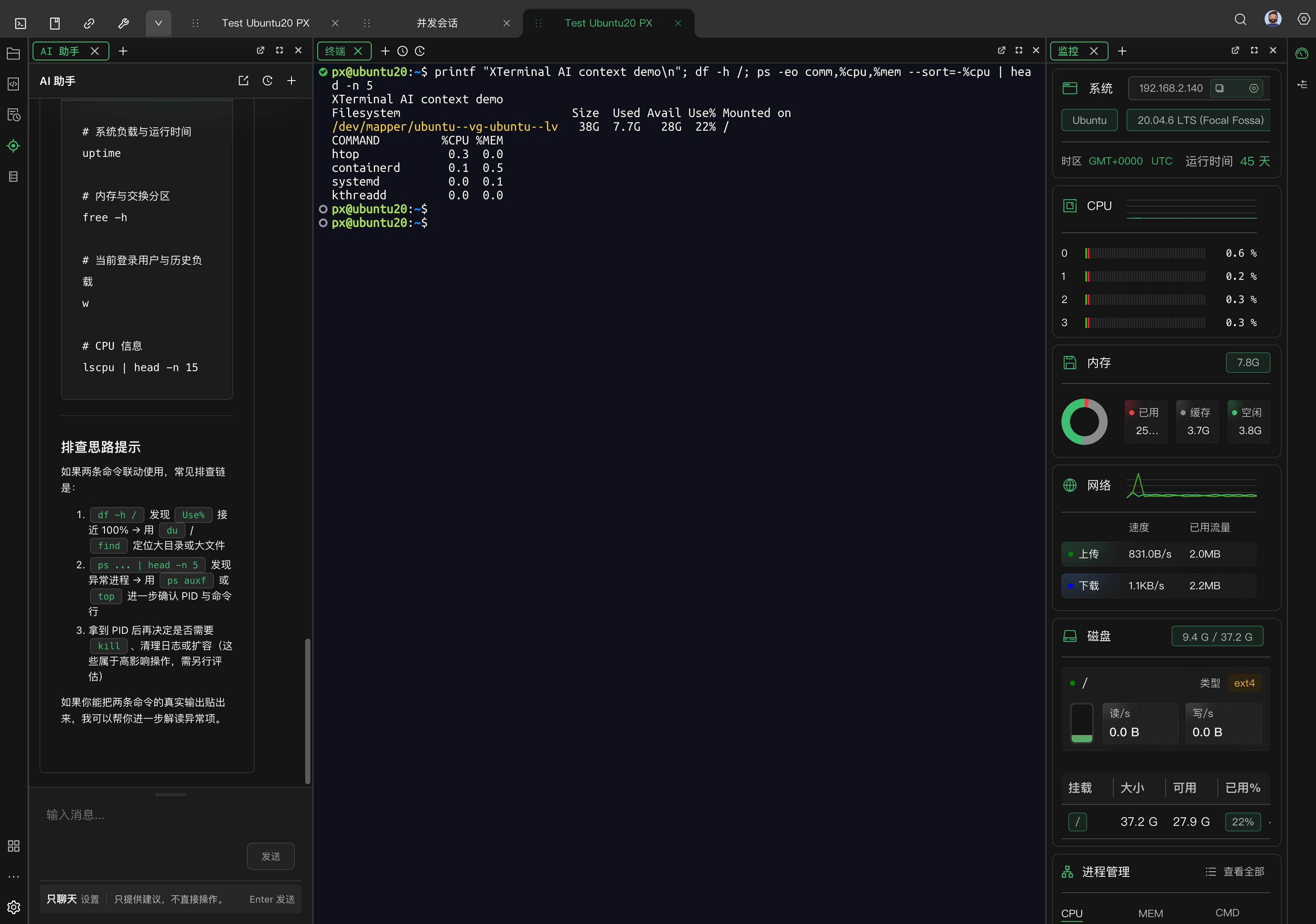Open the code snippets icon in left sidebar
The image size is (1316, 924).
click(x=14, y=84)
